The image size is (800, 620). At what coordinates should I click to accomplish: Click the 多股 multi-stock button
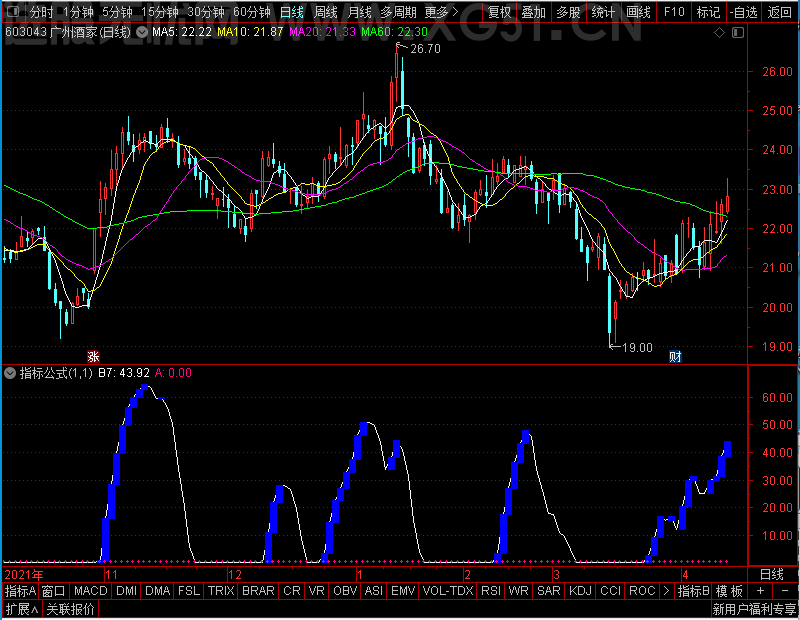568,11
